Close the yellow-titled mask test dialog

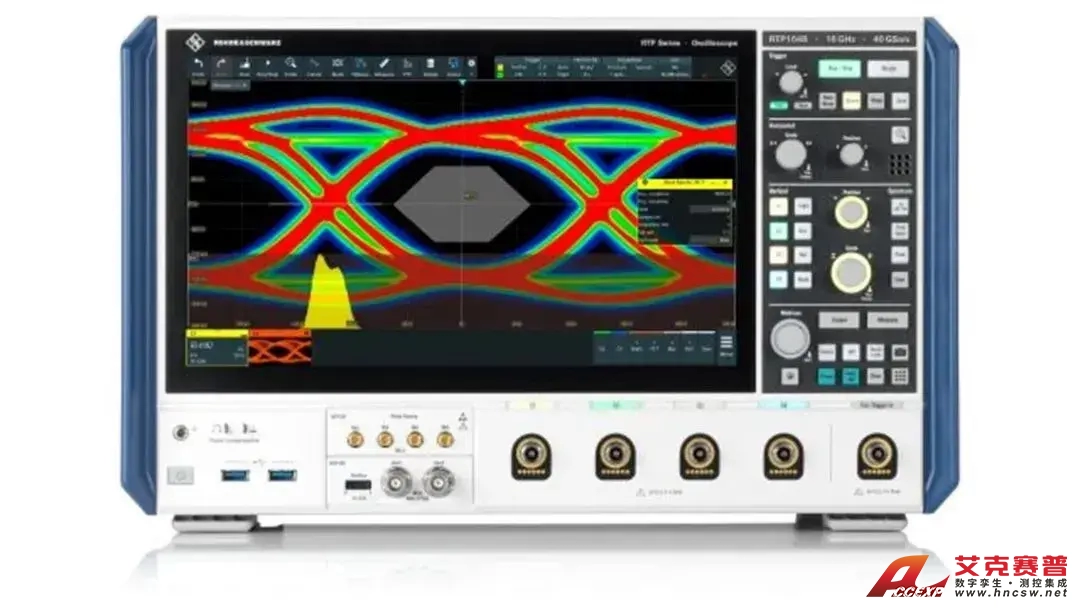[x=727, y=183]
